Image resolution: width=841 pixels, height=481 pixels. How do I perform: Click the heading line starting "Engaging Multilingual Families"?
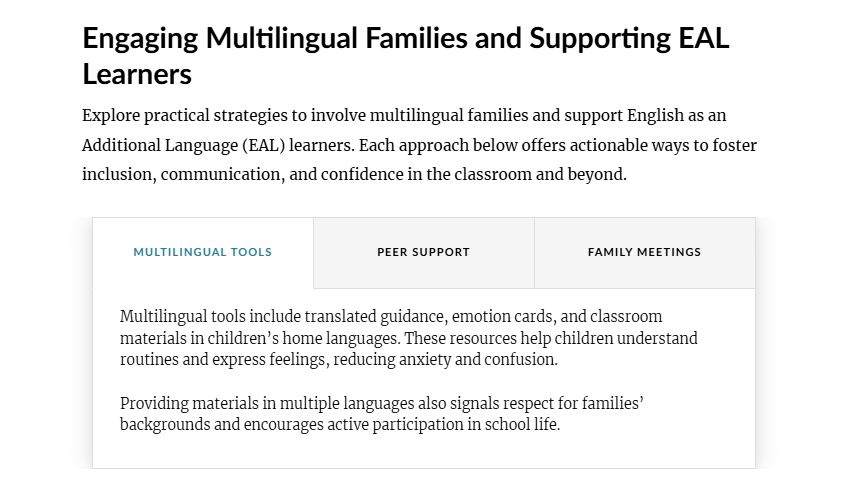pos(405,38)
